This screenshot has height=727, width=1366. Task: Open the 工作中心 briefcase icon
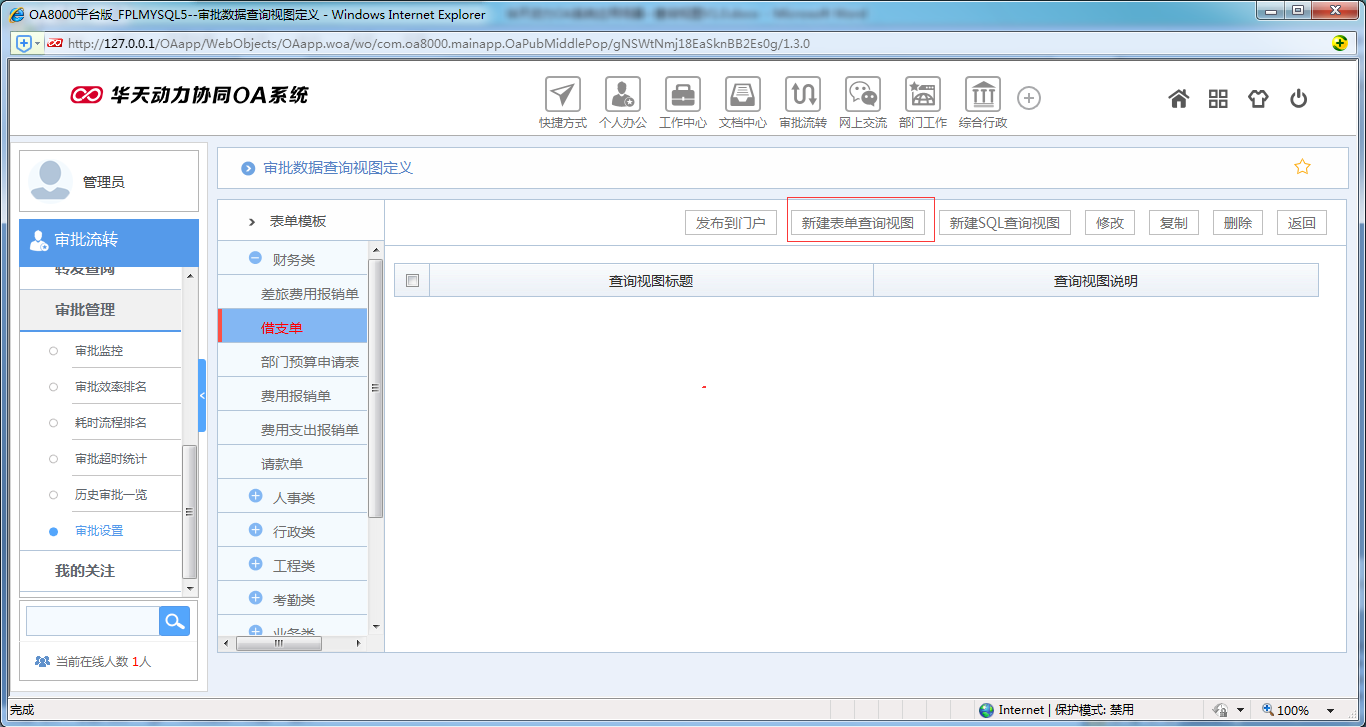[x=683, y=95]
